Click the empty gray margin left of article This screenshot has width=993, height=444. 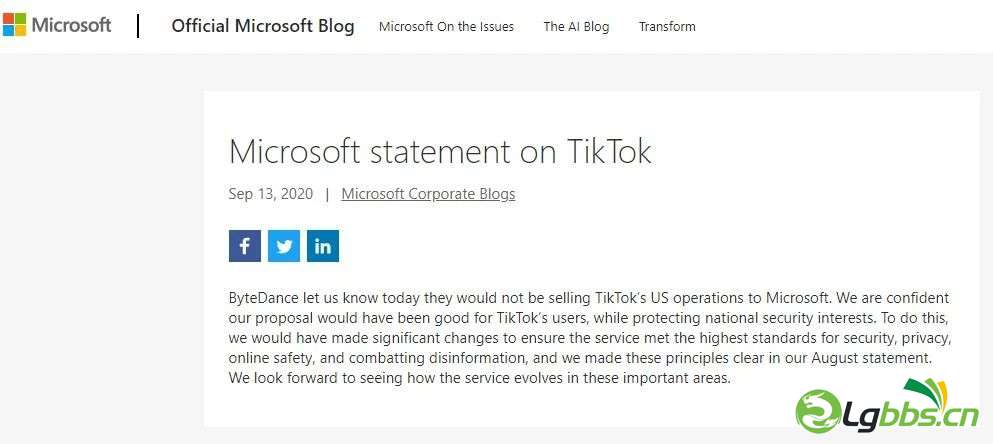(x=101, y=253)
